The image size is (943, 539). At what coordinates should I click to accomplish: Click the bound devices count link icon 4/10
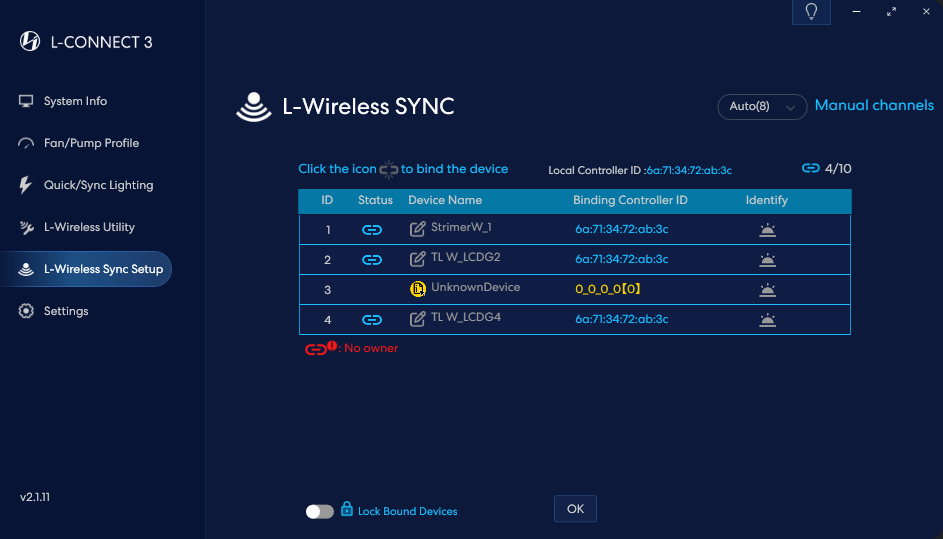click(811, 168)
